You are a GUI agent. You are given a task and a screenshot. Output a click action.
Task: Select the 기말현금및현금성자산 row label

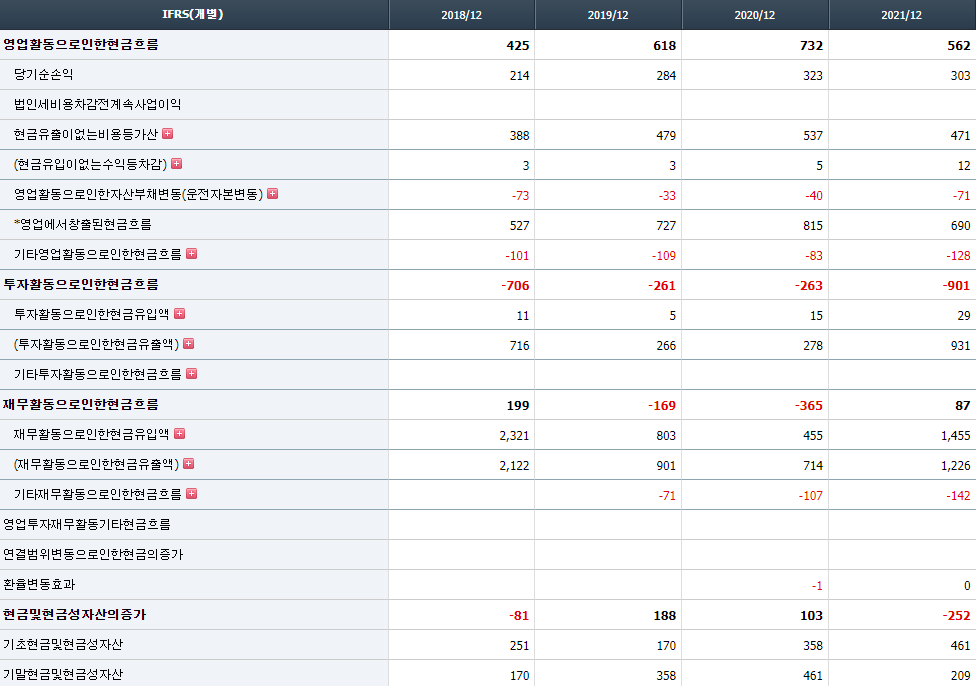(62, 674)
